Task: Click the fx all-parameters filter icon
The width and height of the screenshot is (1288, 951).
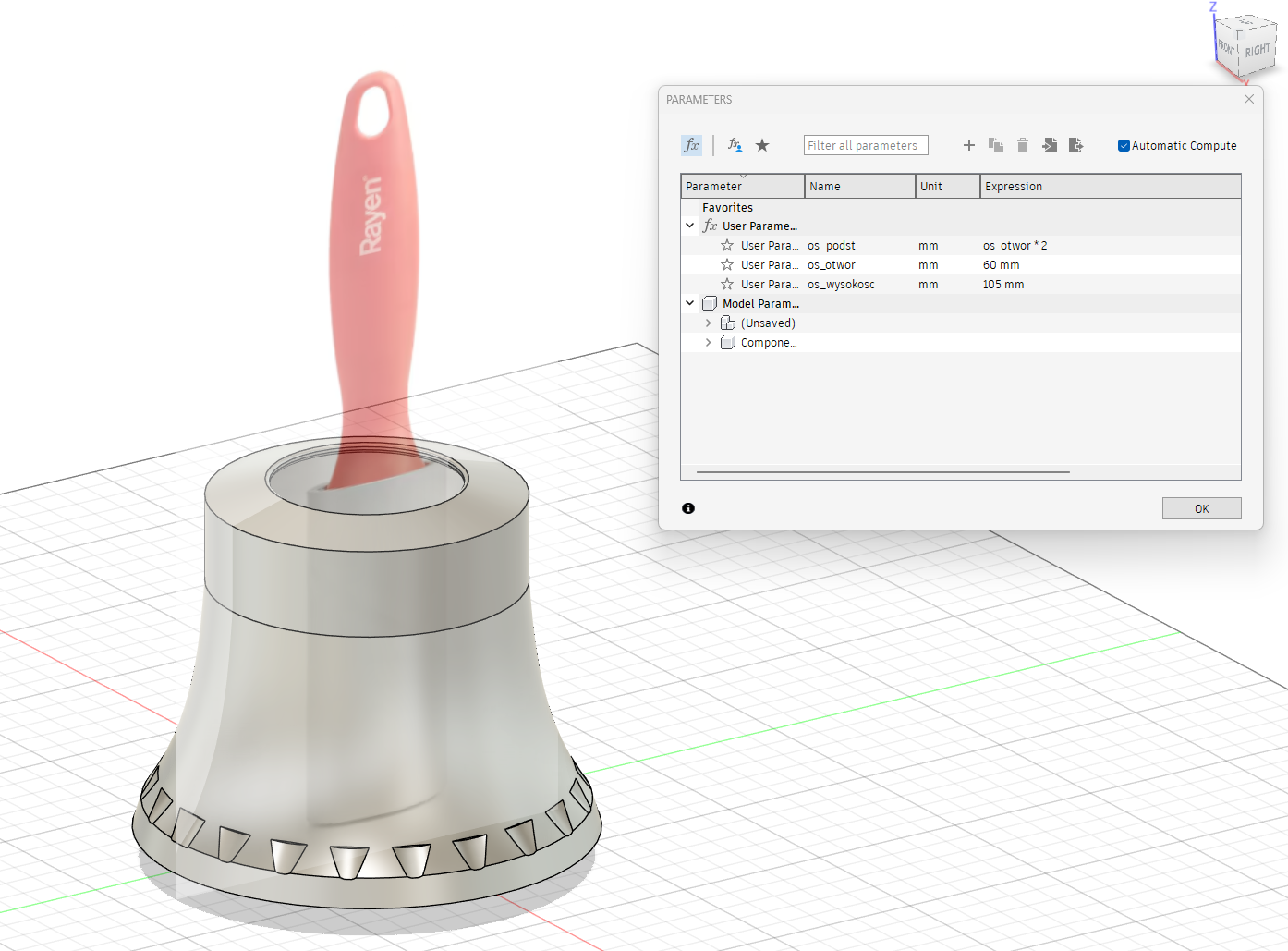Action: 691,145
